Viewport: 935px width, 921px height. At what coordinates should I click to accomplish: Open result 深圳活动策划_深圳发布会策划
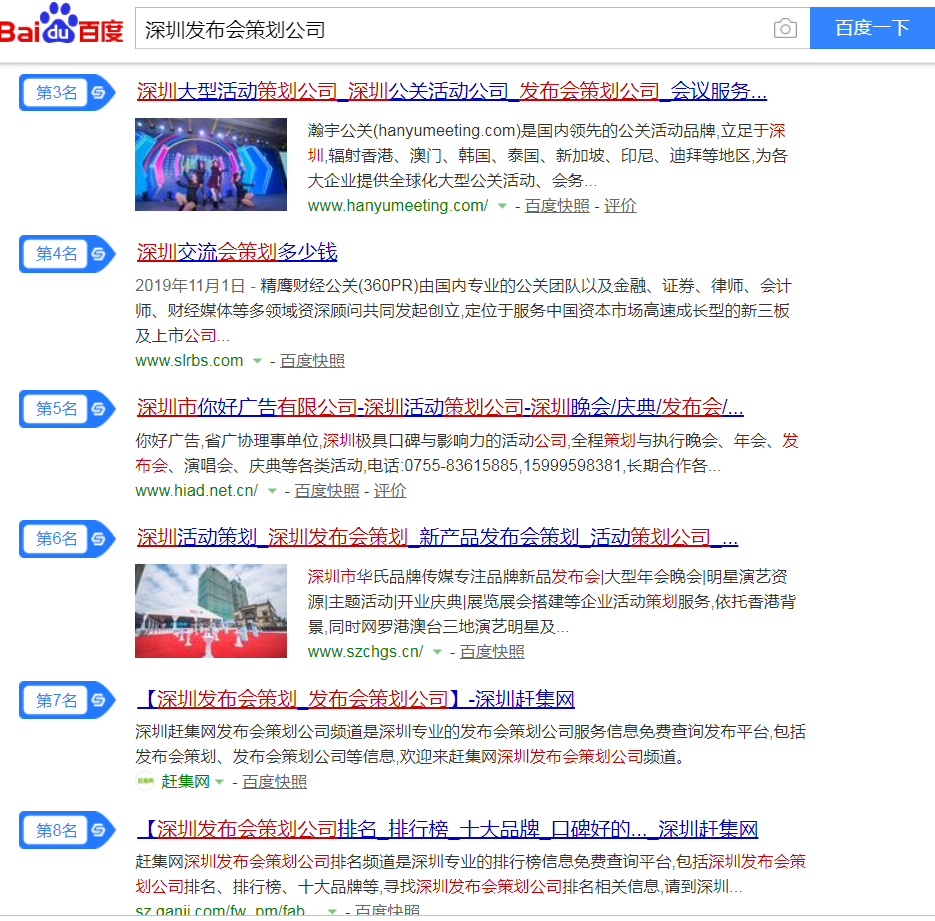tap(437, 537)
